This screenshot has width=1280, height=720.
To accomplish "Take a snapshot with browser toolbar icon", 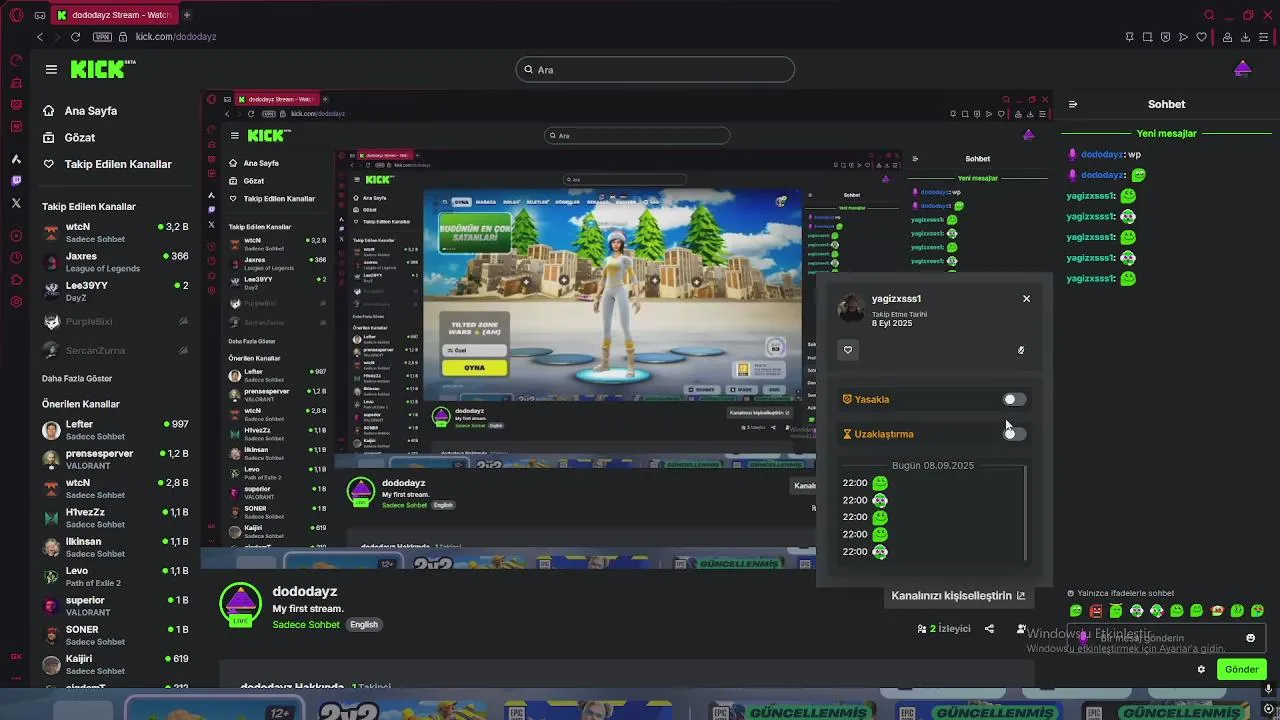I will click(1147, 37).
